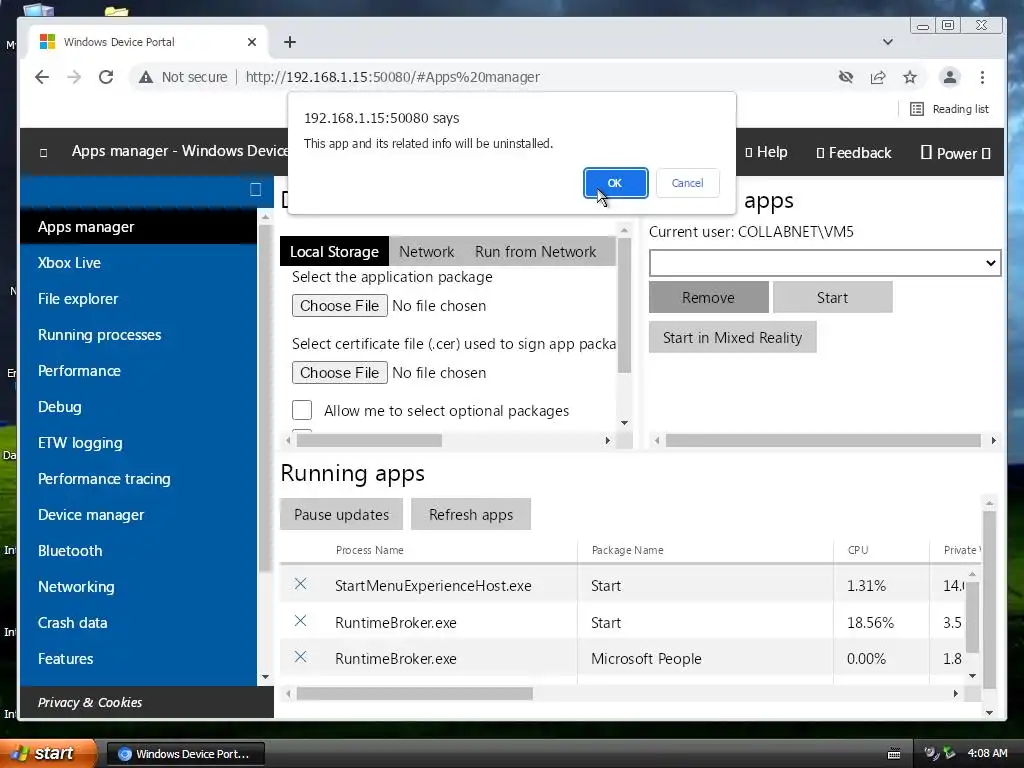
Task: Sort by Process Name column header
Action: pyautogui.click(x=370, y=550)
